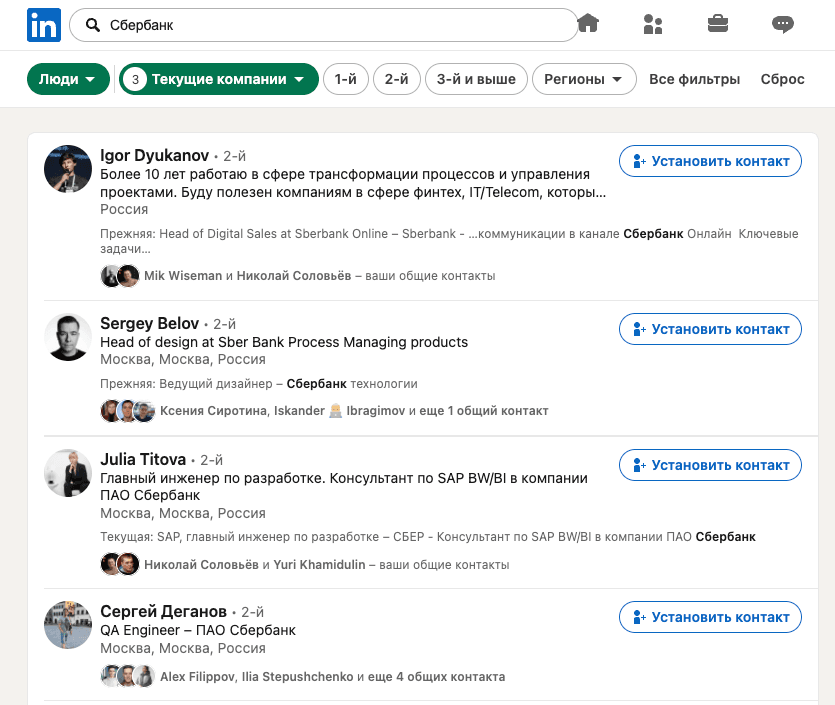The width and height of the screenshot is (835, 705).
Task: Click the Прежняя: Ведущий дизайнер text
Action: pos(259,384)
